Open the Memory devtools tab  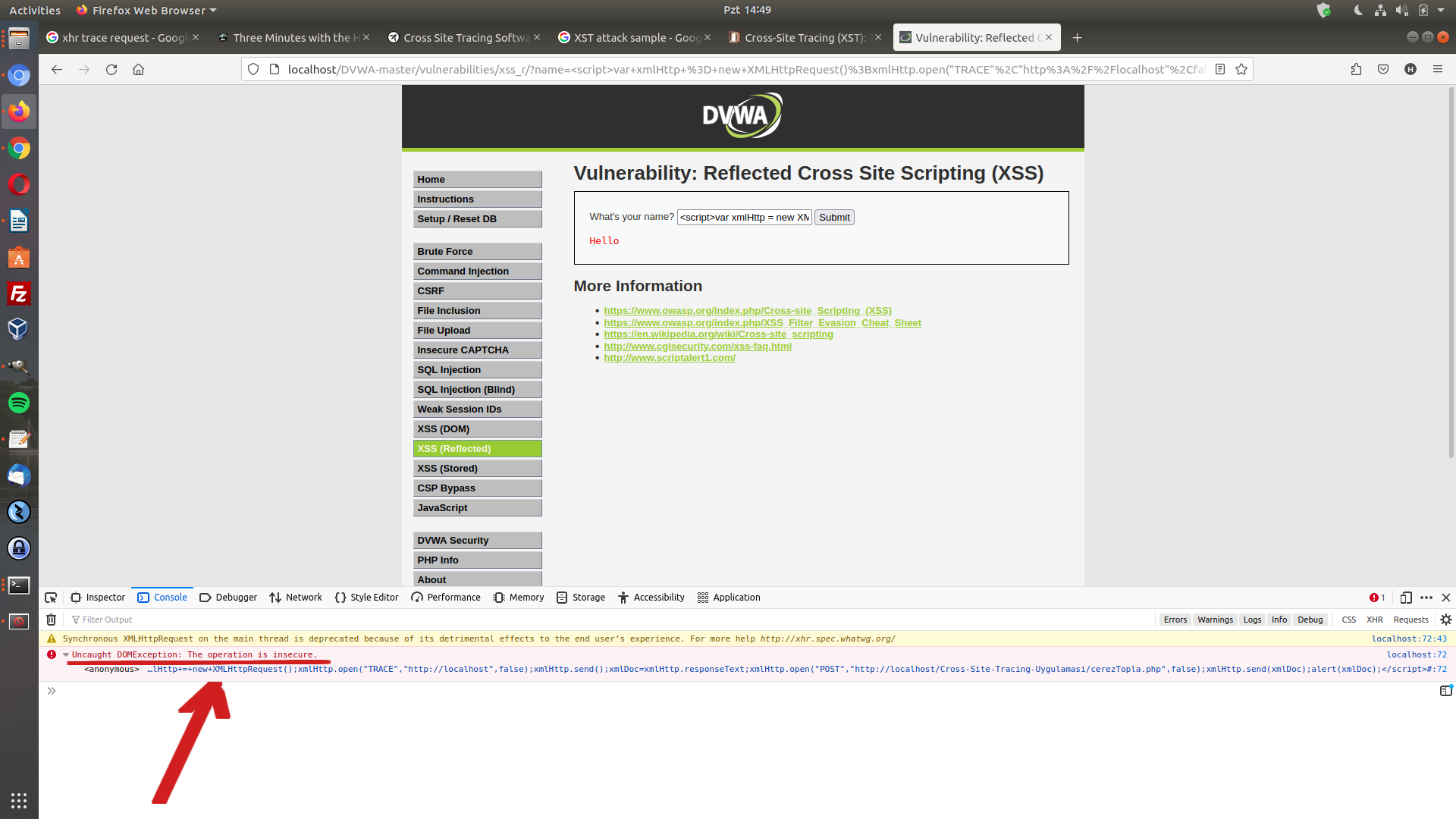[519, 598]
